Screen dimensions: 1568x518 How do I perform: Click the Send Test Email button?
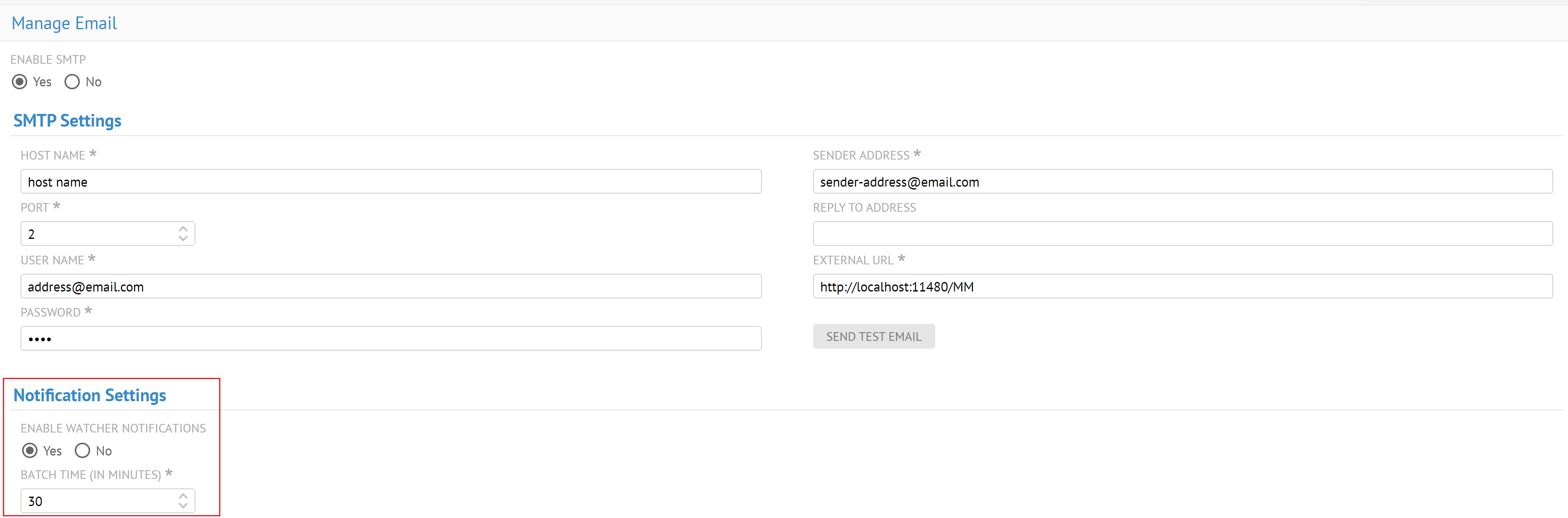(873, 337)
